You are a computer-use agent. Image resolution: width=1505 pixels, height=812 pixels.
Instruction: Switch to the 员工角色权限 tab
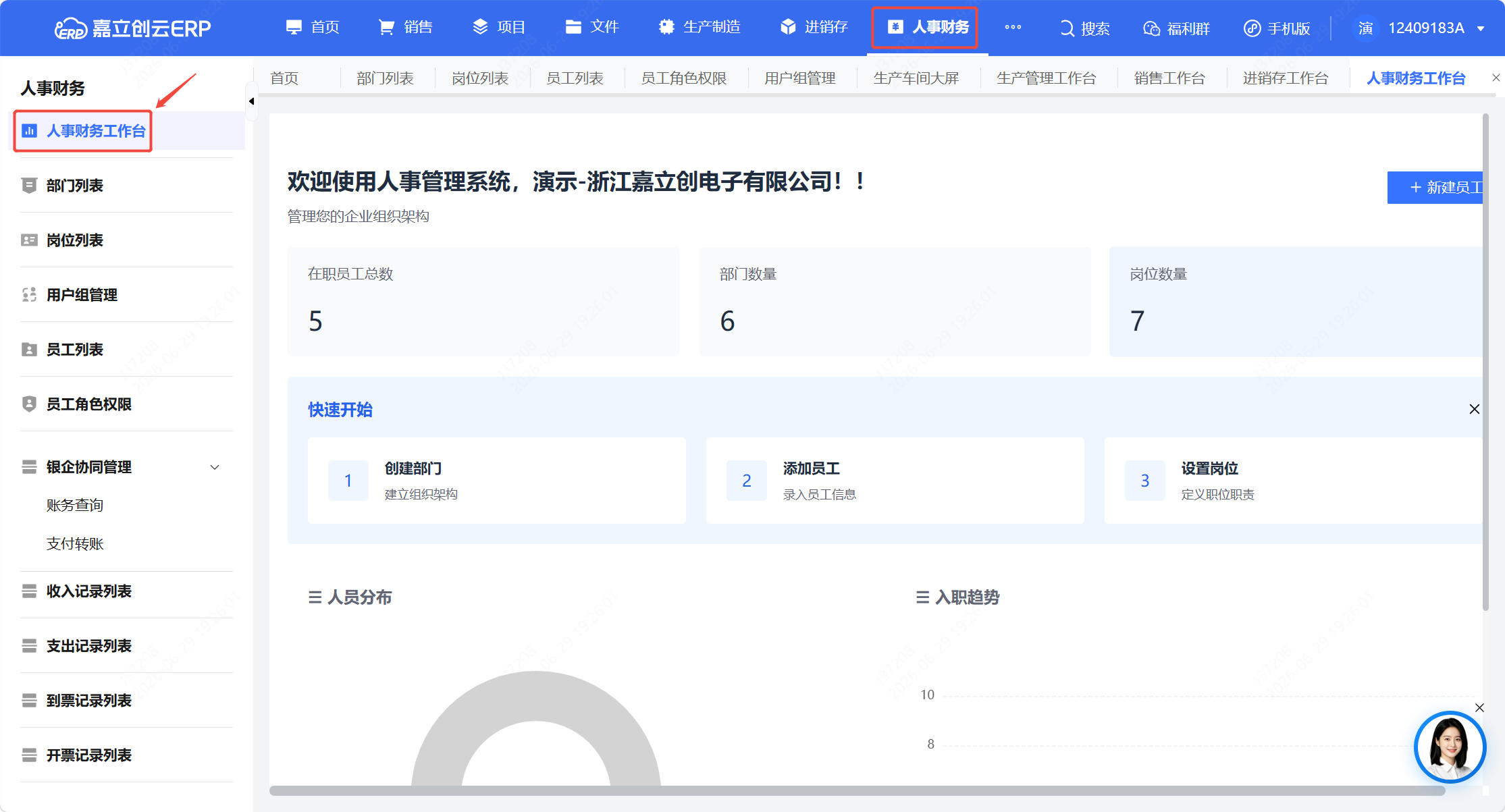point(684,78)
